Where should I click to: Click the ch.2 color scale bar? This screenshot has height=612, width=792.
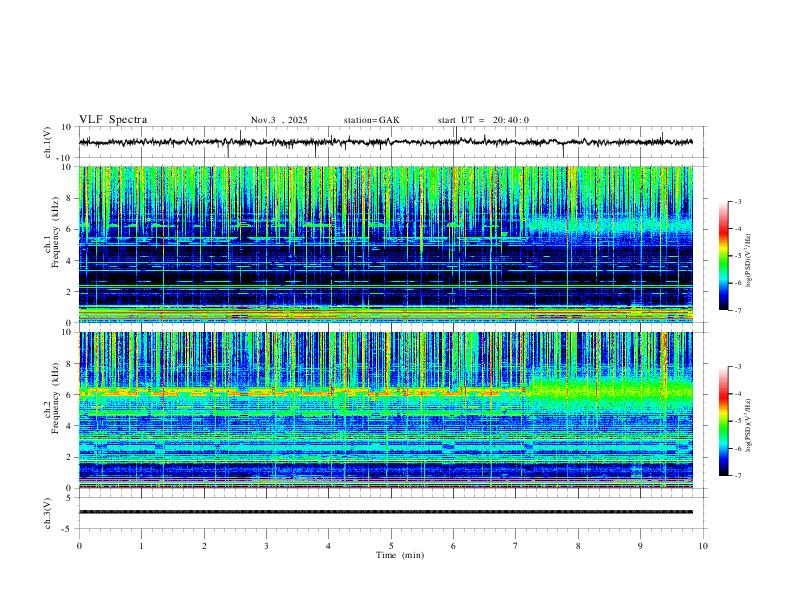(x=724, y=421)
